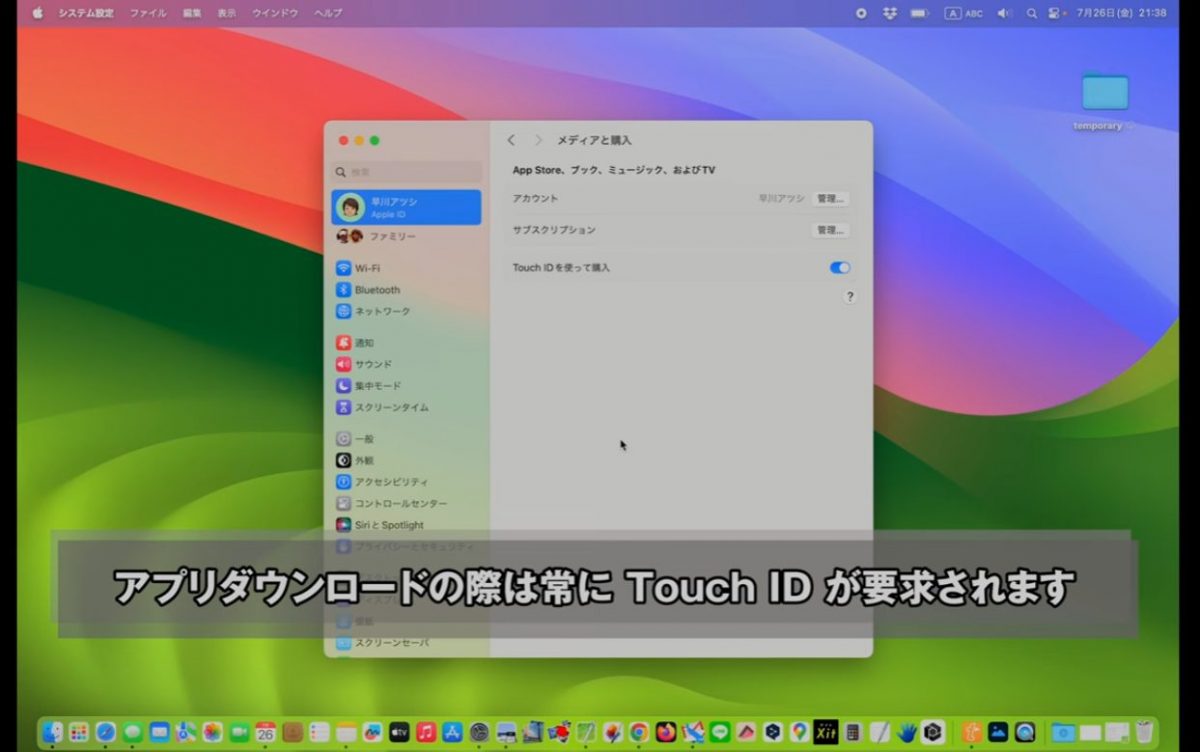Open the ヘルプ menu

pos(328,13)
